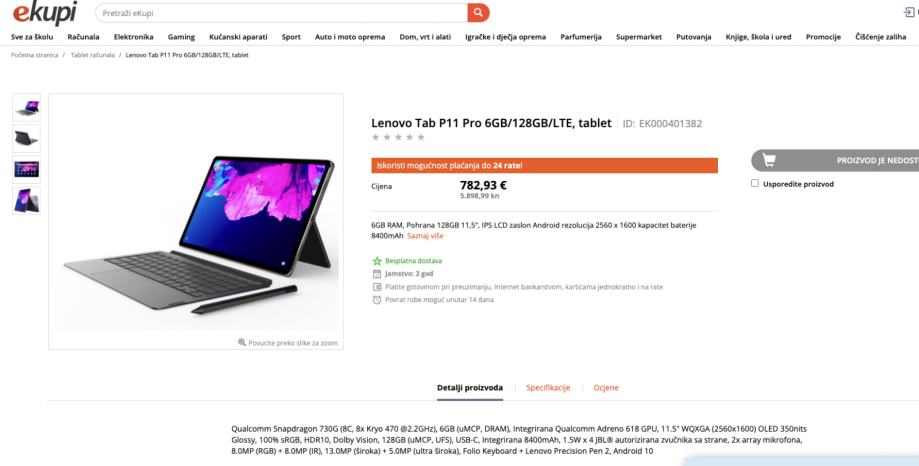Open the Kućanski aparati category menu
The height and width of the screenshot is (466, 919).
pyautogui.click(x=238, y=37)
